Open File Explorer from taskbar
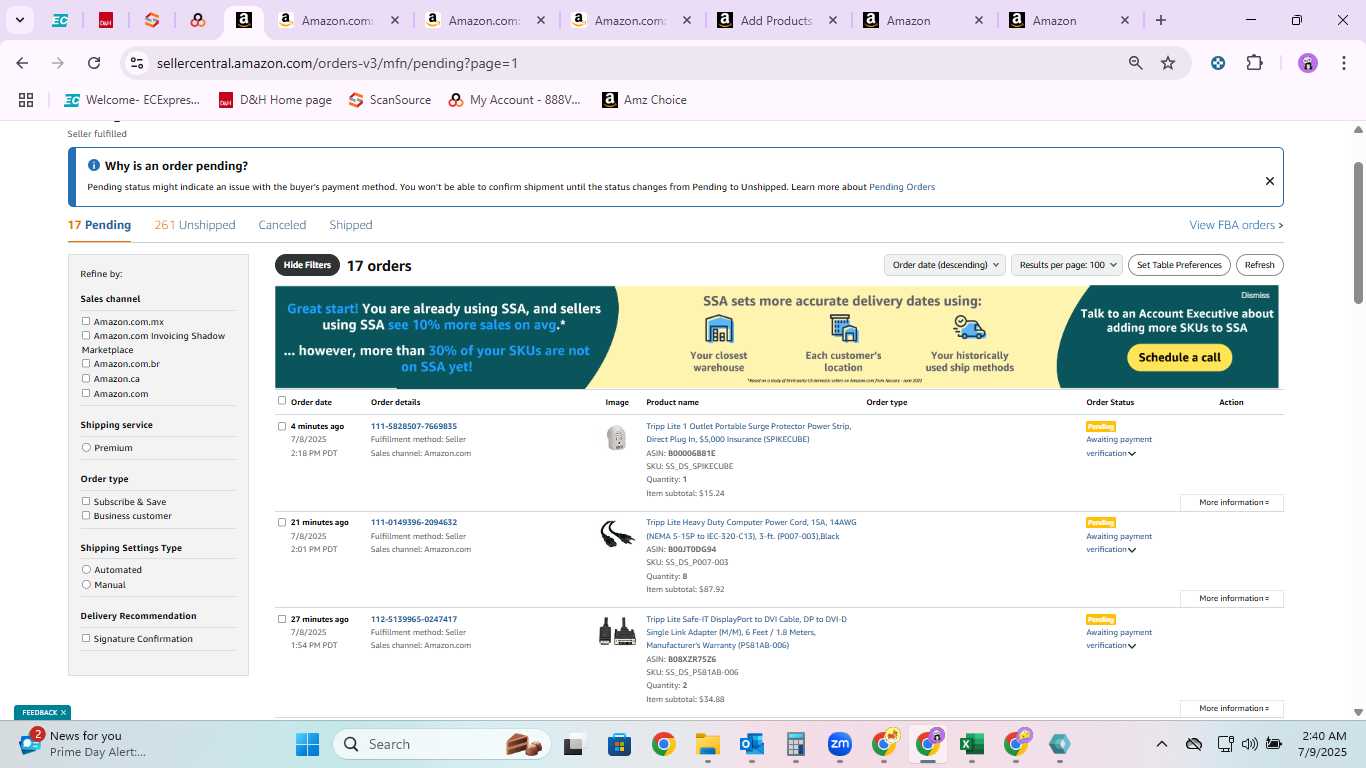 (x=708, y=744)
